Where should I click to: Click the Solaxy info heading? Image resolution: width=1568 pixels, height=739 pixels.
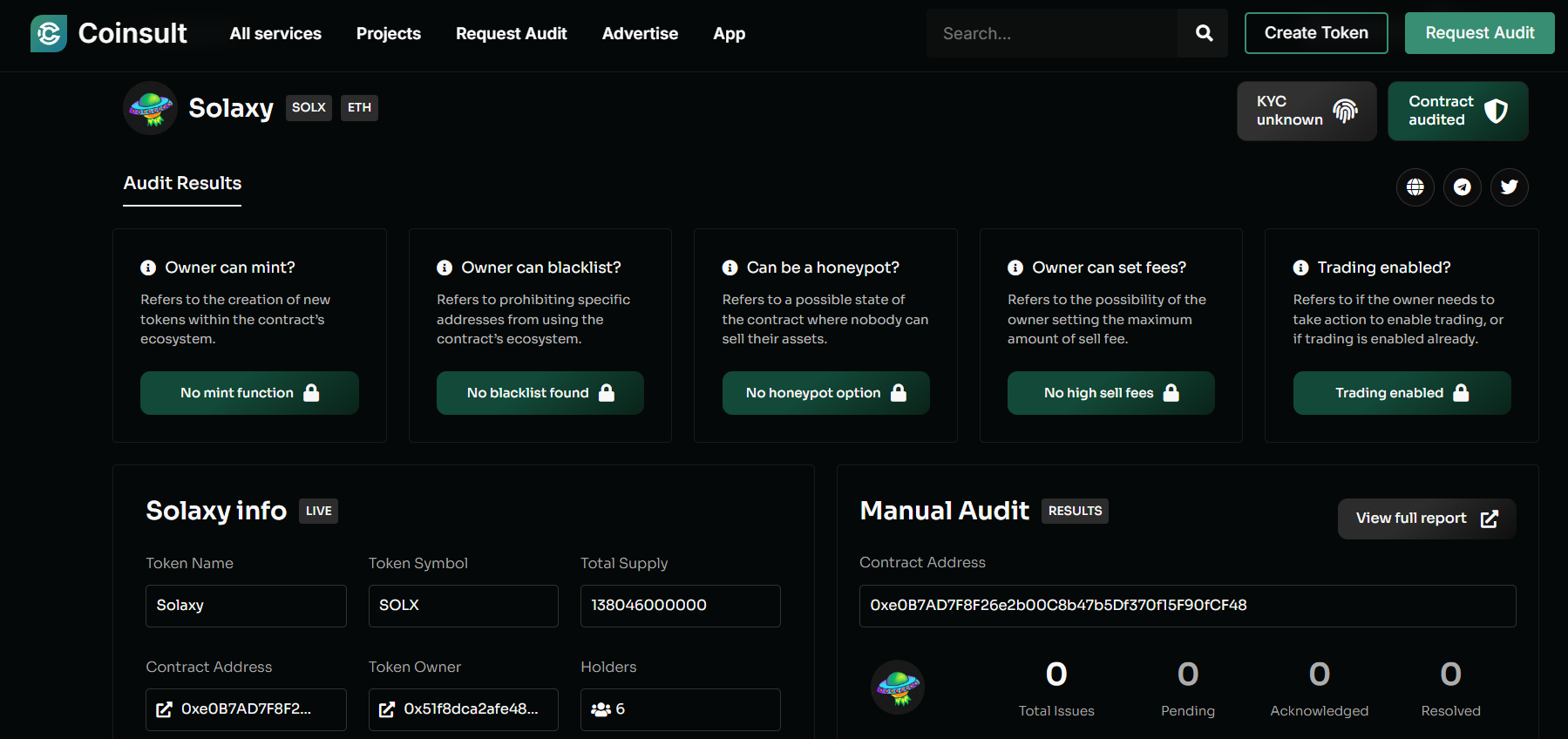pyautogui.click(x=216, y=511)
